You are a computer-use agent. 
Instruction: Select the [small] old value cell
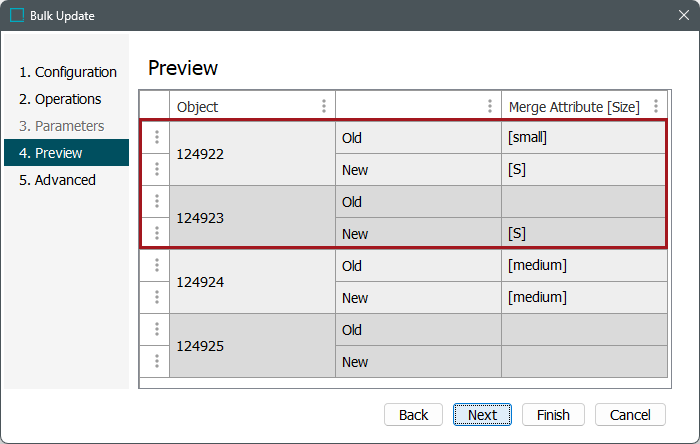pyautogui.click(x=584, y=138)
